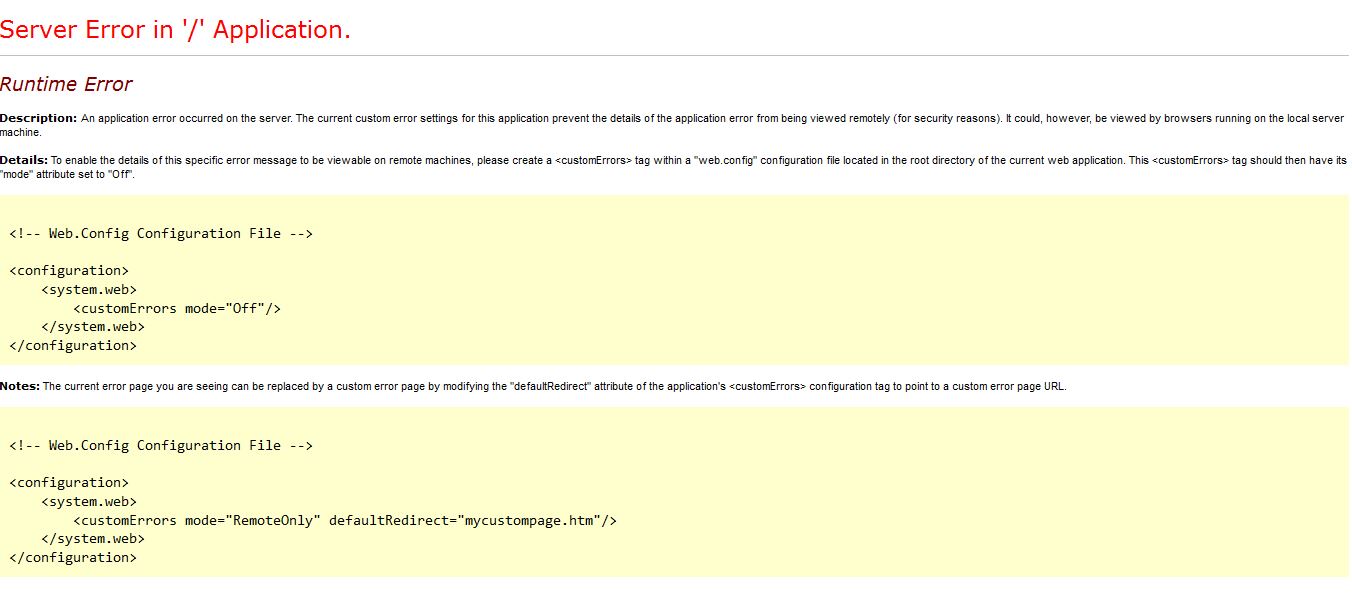This screenshot has height=598, width=1352.
Task: Click the opening configuration tag in second code block
Action: click(69, 482)
